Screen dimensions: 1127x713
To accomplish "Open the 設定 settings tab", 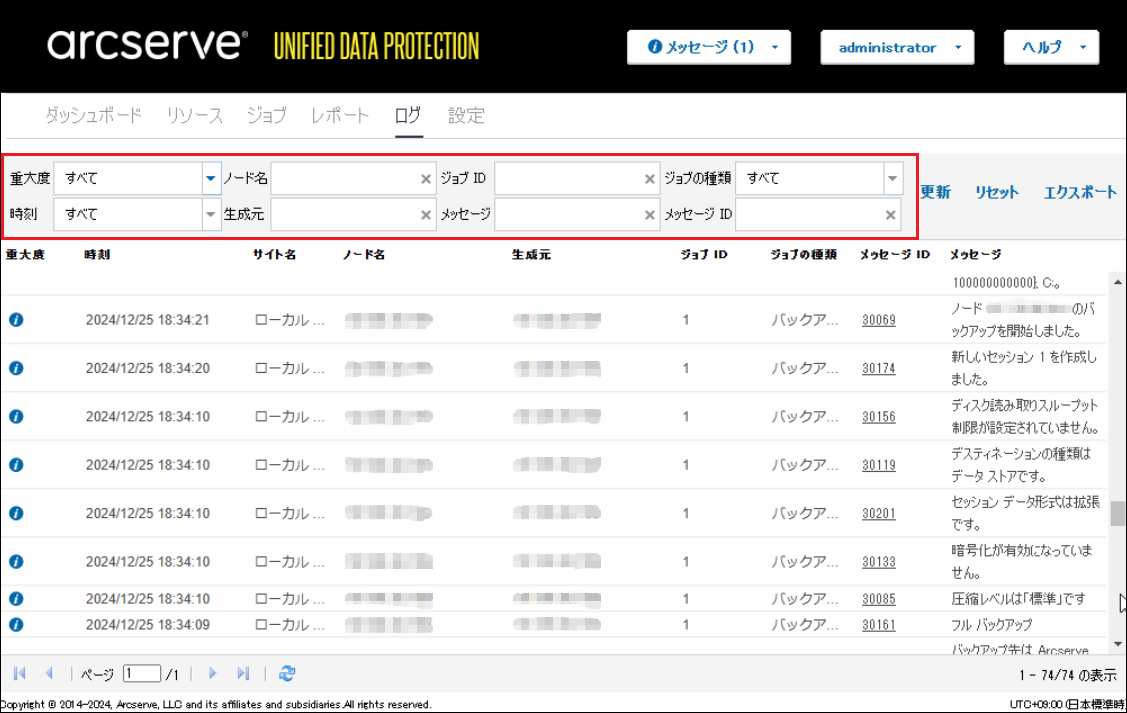I will 466,116.
